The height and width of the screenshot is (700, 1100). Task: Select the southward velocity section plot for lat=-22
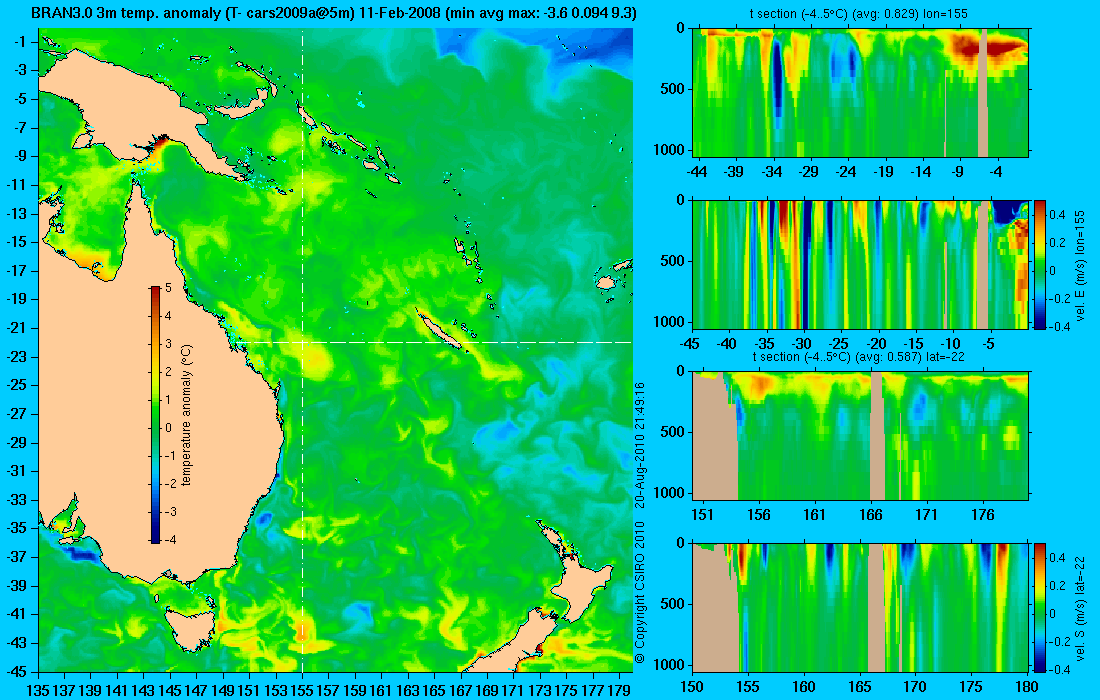point(861,607)
